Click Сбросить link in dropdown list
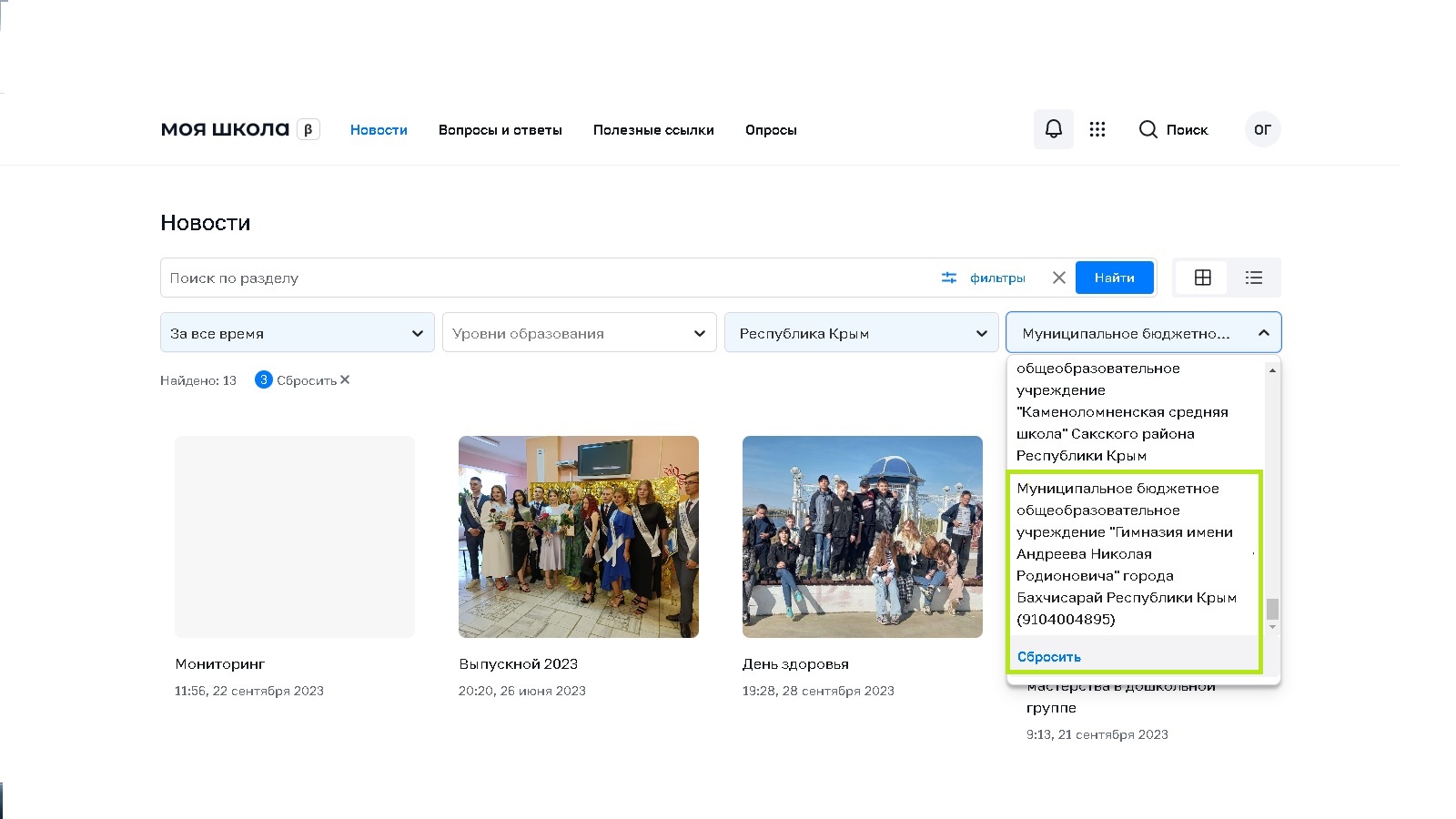Image resolution: width=1456 pixels, height=819 pixels. 1049,656
